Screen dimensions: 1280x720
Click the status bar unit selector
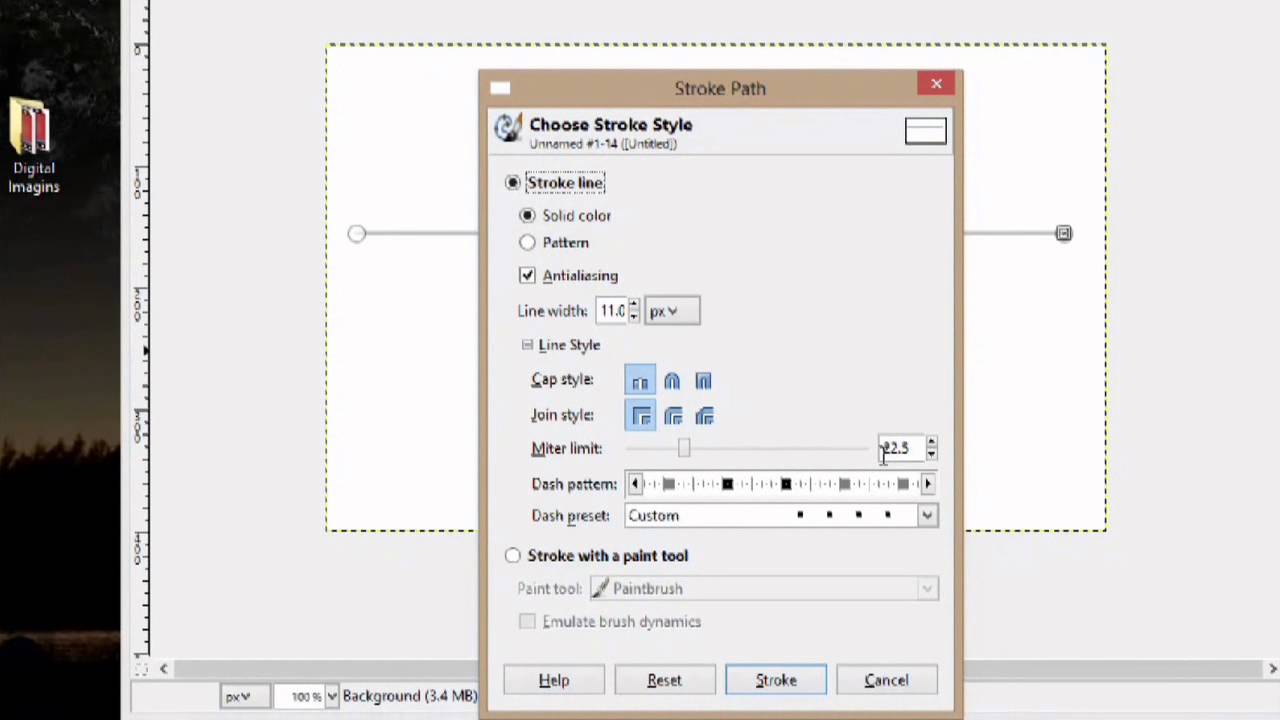point(244,696)
